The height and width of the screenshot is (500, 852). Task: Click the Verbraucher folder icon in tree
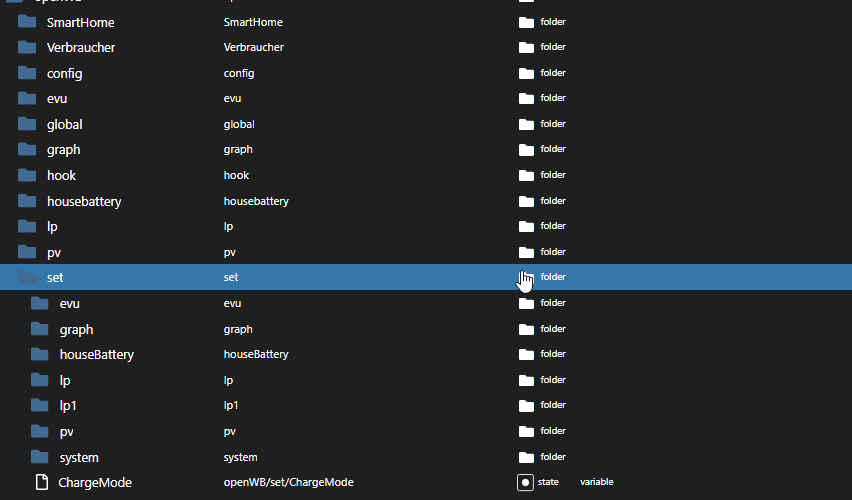[27, 47]
